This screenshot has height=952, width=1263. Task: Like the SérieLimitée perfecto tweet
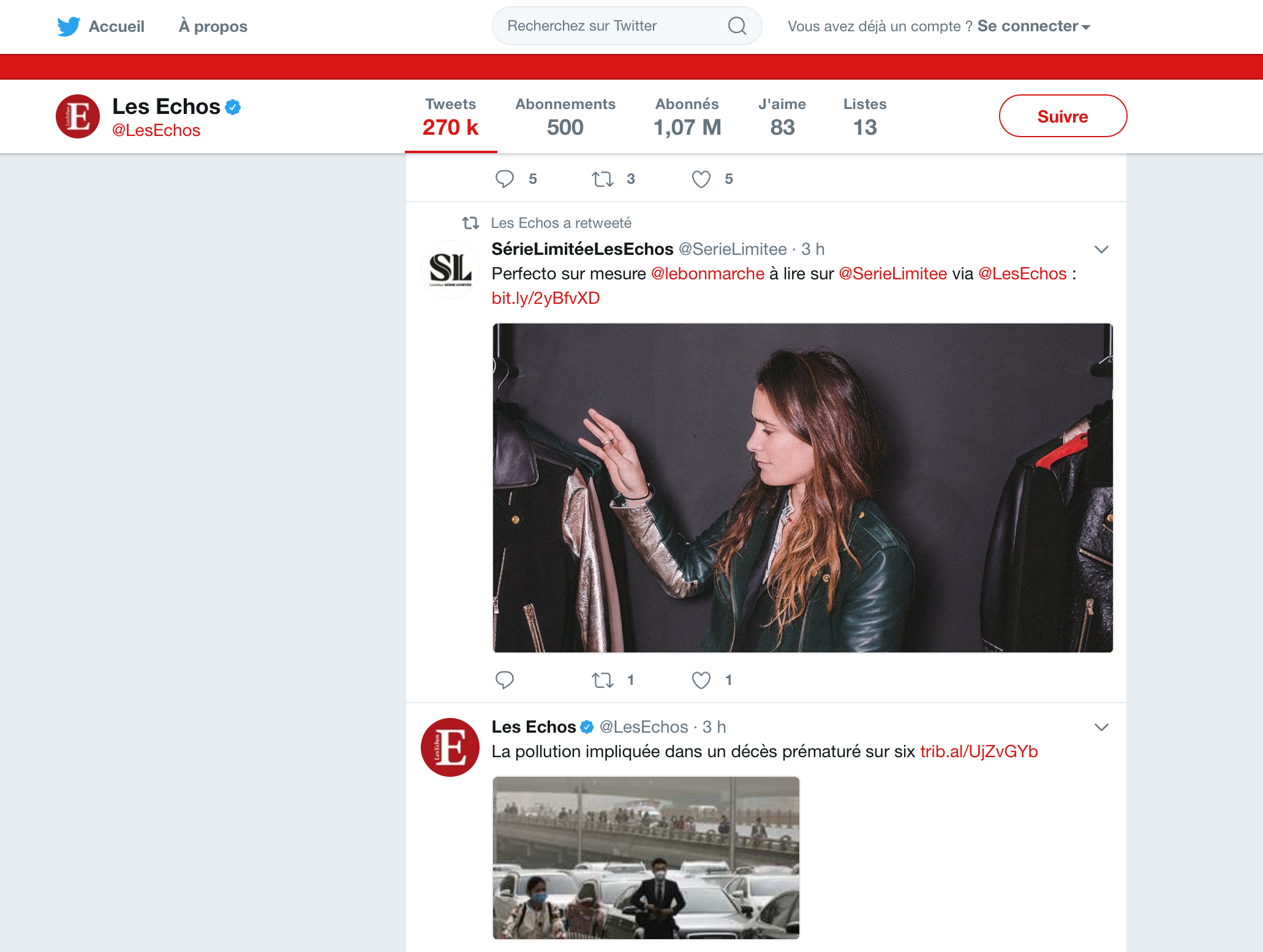[701, 680]
